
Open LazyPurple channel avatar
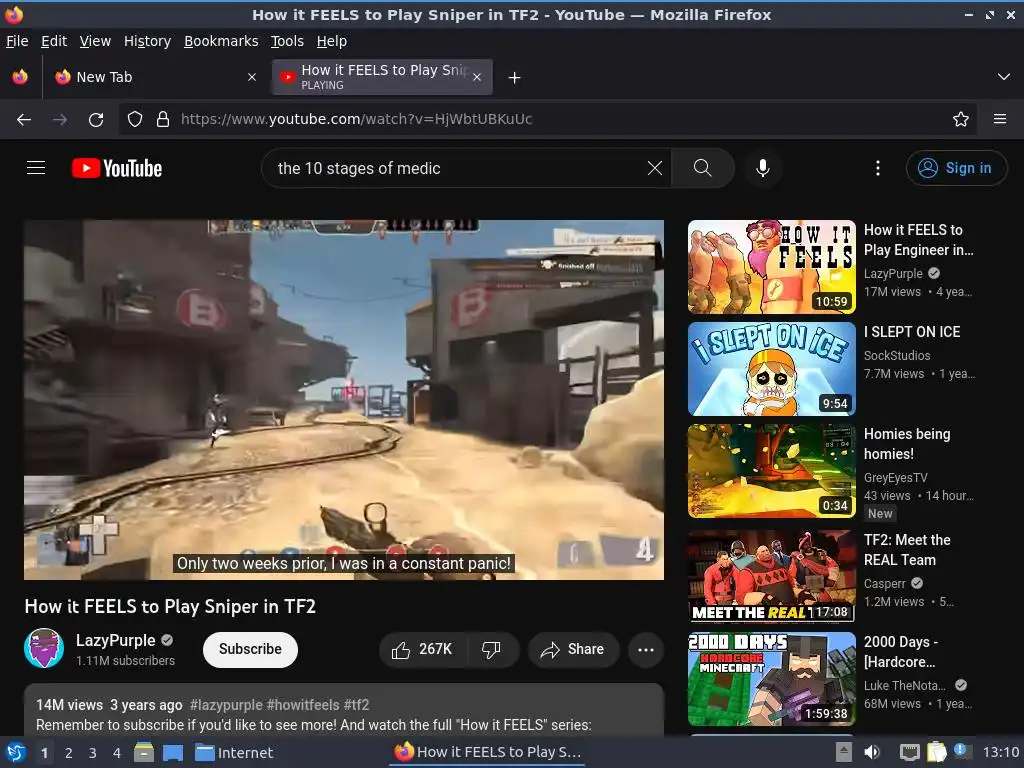(44, 648)
